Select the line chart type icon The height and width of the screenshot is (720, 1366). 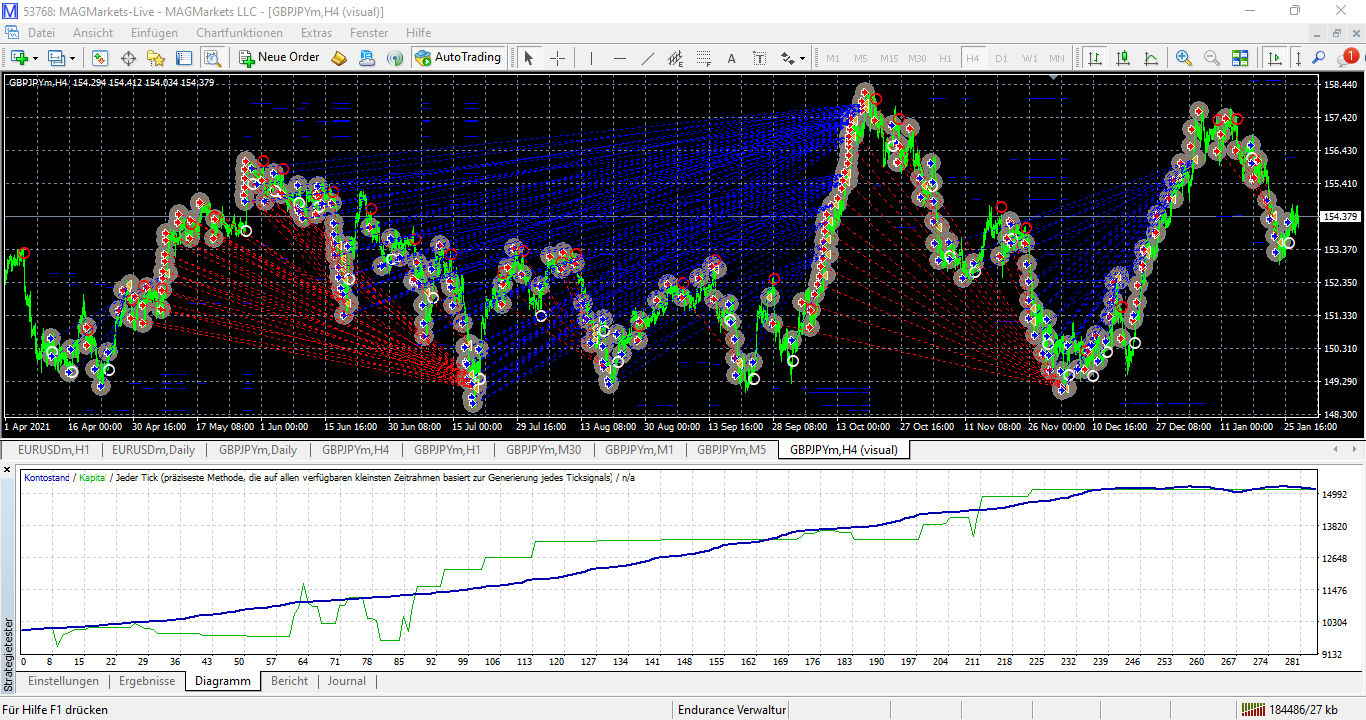pyautogui.click(x=1151, y=58)
